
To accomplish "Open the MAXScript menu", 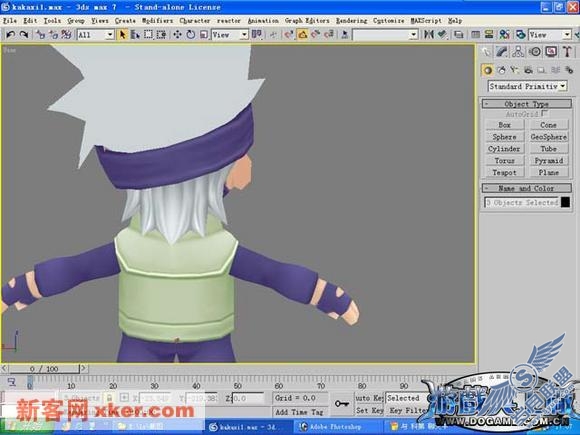I will pyautogui.click(x=426, y=21).
